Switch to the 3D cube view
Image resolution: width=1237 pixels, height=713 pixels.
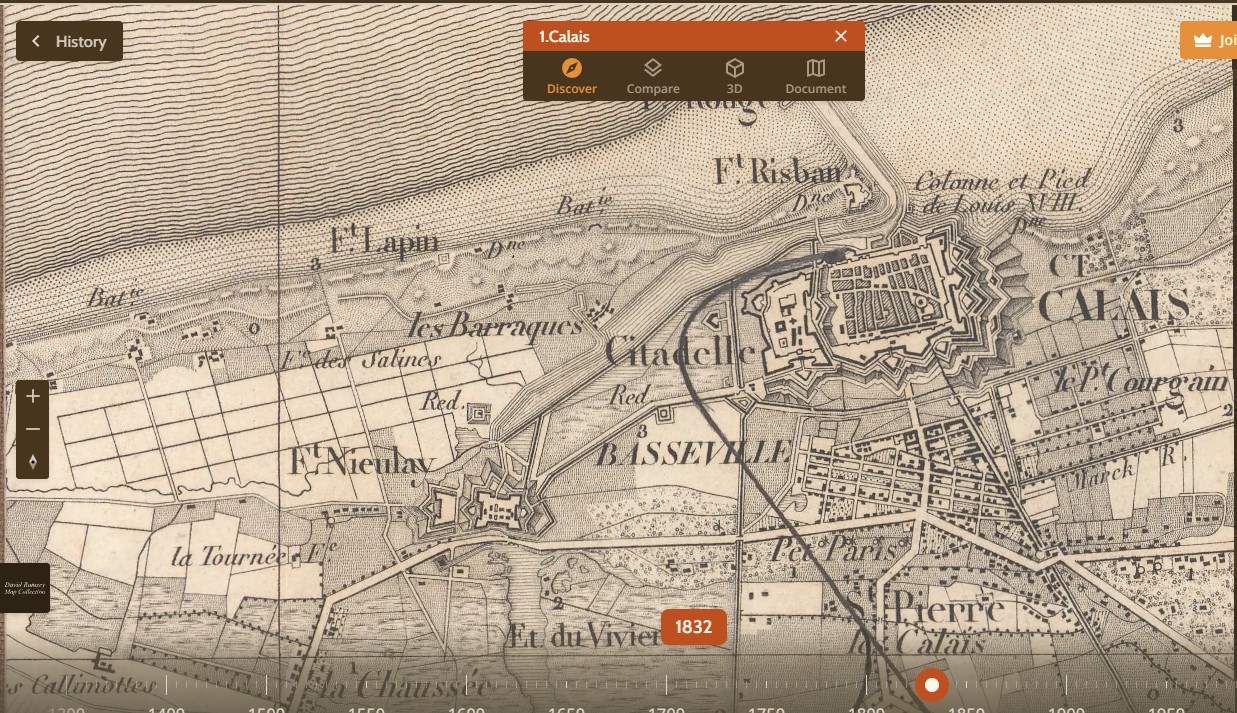[x=734, y=76]
